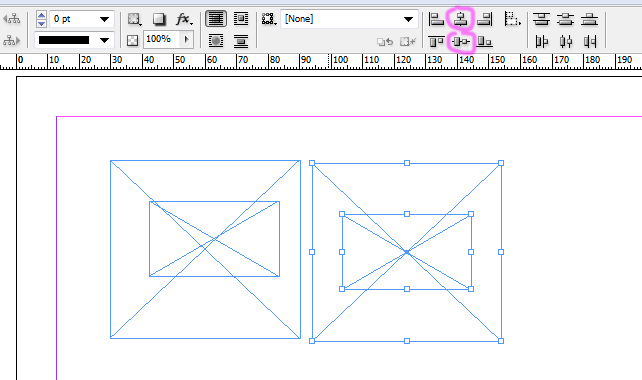Open the opacity slider arrow
This screenshot has width=642, height=380.
(x=187, y=39)
